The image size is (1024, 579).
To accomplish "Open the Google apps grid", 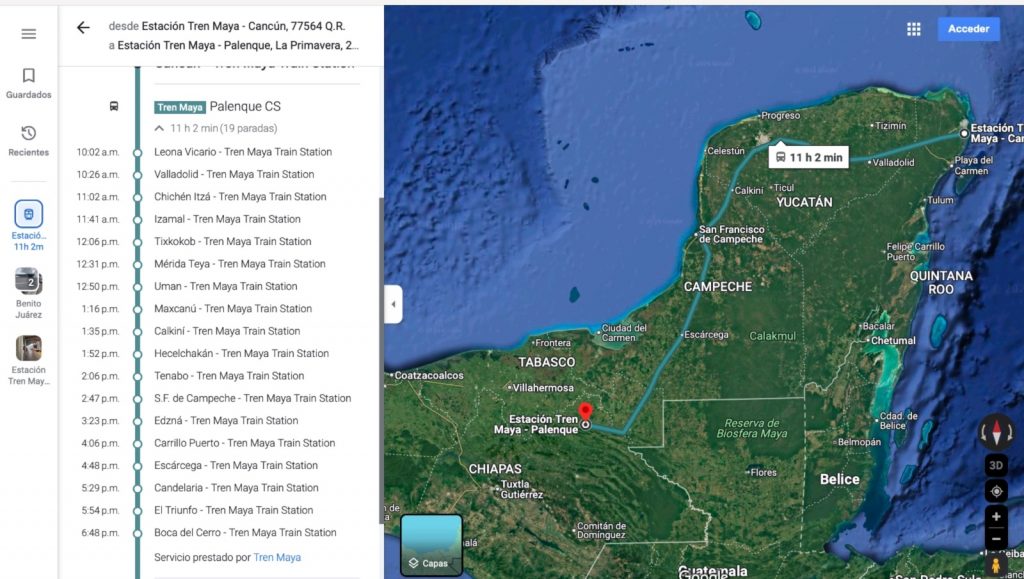I will (x=914, y=29).
